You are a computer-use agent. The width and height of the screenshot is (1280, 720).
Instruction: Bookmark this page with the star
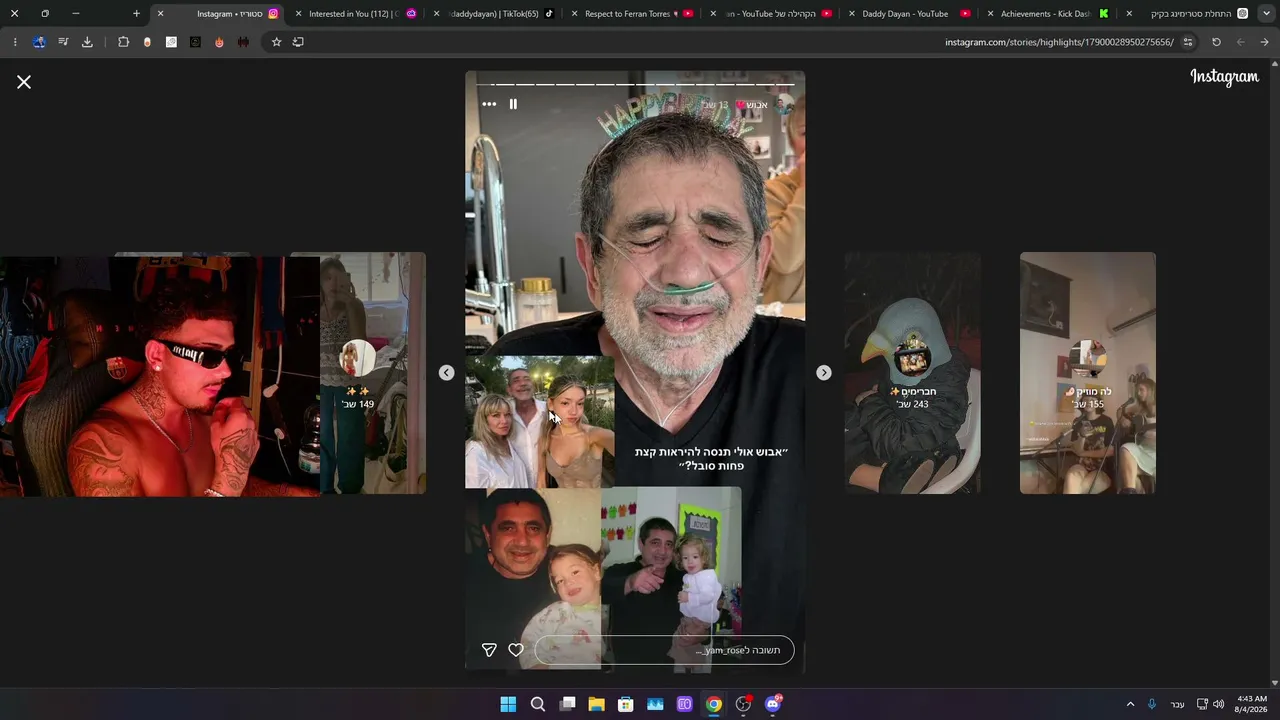(276, 42)
